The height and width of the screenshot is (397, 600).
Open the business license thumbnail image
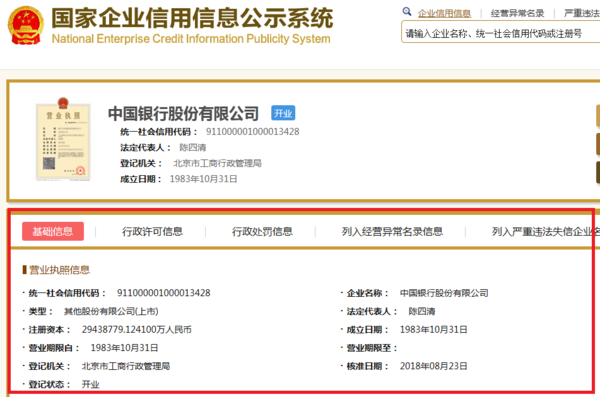(63, 139)
